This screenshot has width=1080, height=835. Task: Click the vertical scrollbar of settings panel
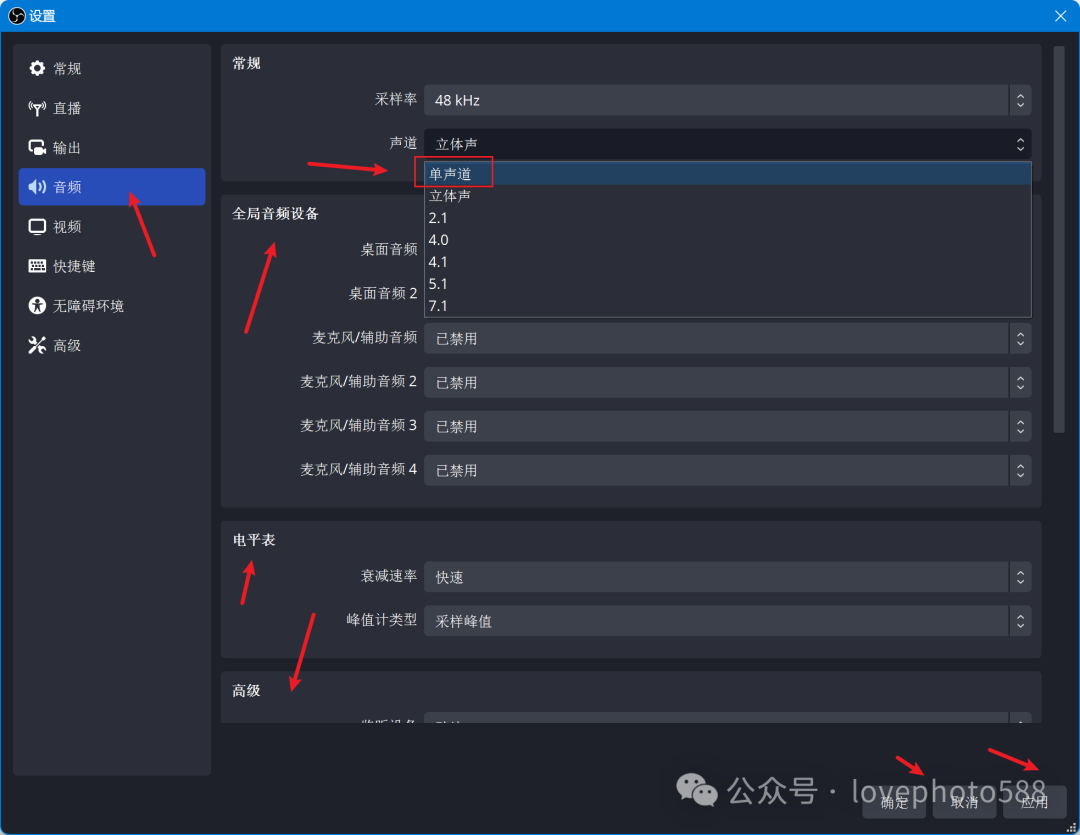pos(1059,240)
